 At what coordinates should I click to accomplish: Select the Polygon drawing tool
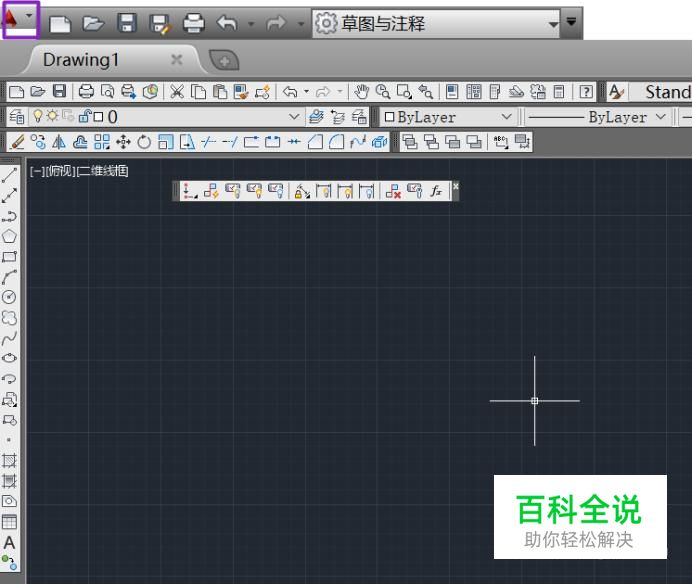pos(9,236)
